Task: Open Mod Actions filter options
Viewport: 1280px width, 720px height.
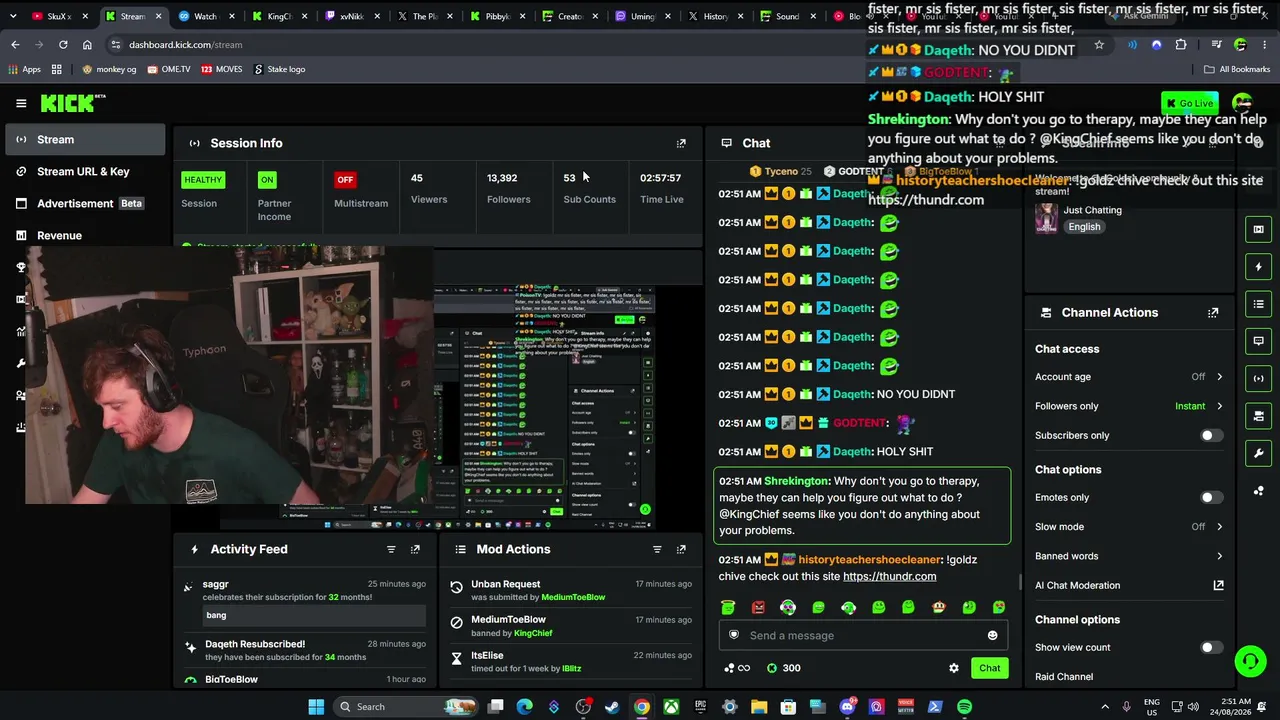Action: 657,549
